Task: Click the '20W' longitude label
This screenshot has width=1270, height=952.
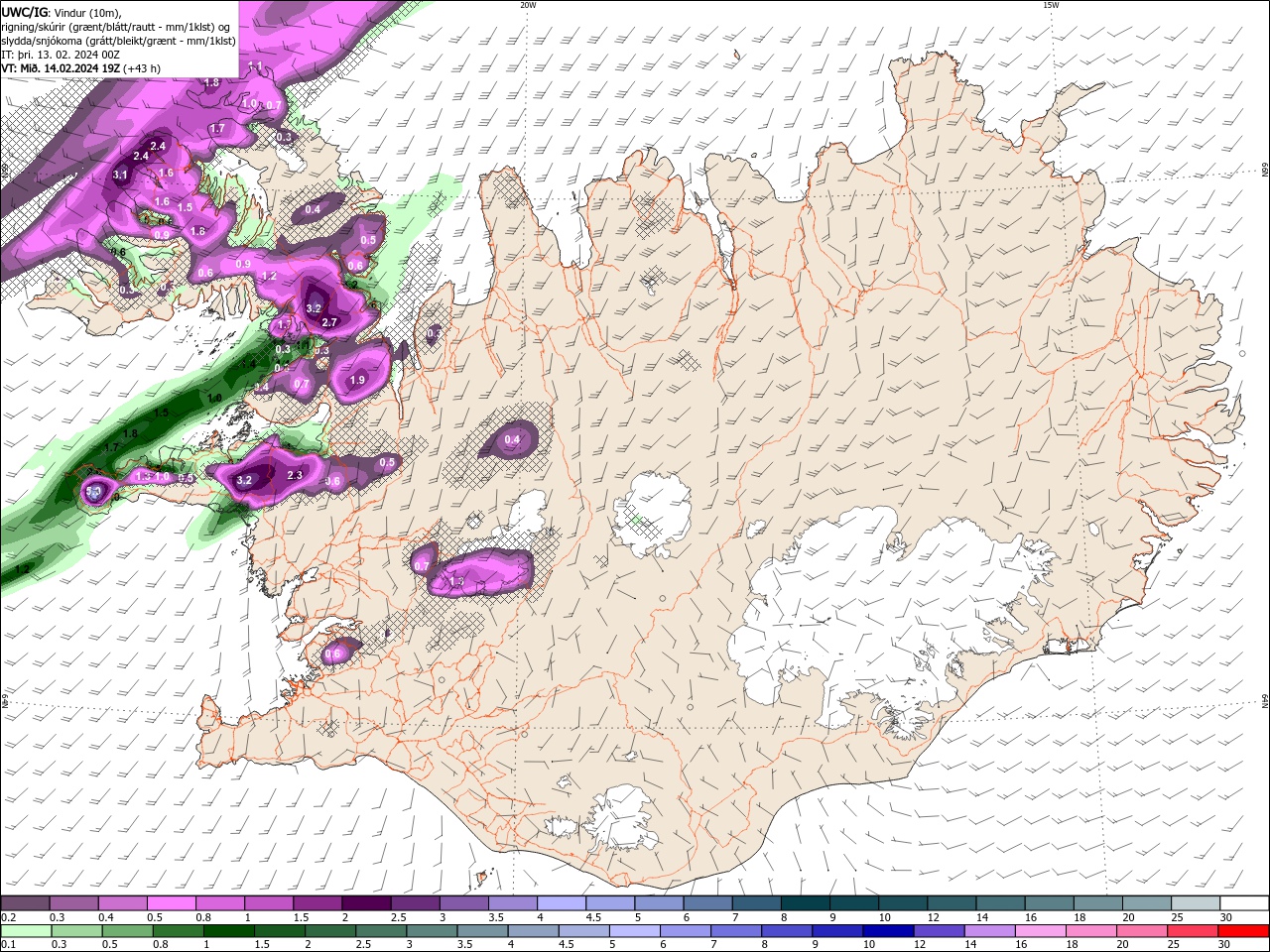Action: pyautogui.click(x=528, y=5)
